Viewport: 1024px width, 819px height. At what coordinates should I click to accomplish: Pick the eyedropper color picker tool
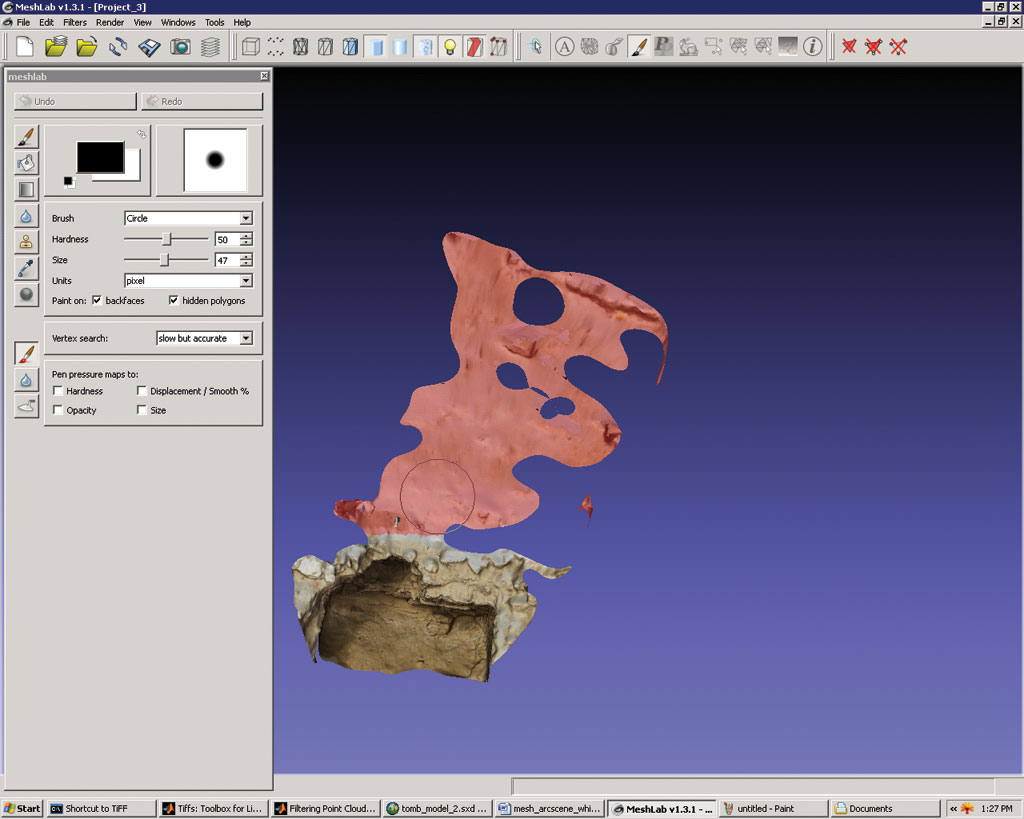(26, 268)
